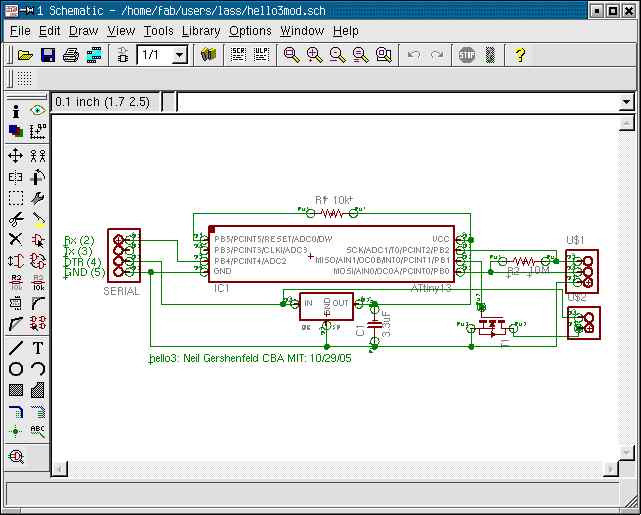
Task: Print the schematic via the printer icon
Action: [71, 55]
